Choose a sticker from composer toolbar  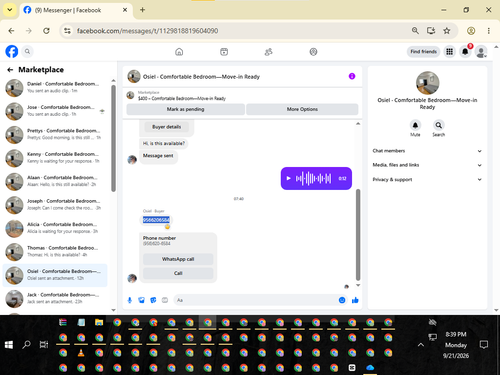[153, 300]
